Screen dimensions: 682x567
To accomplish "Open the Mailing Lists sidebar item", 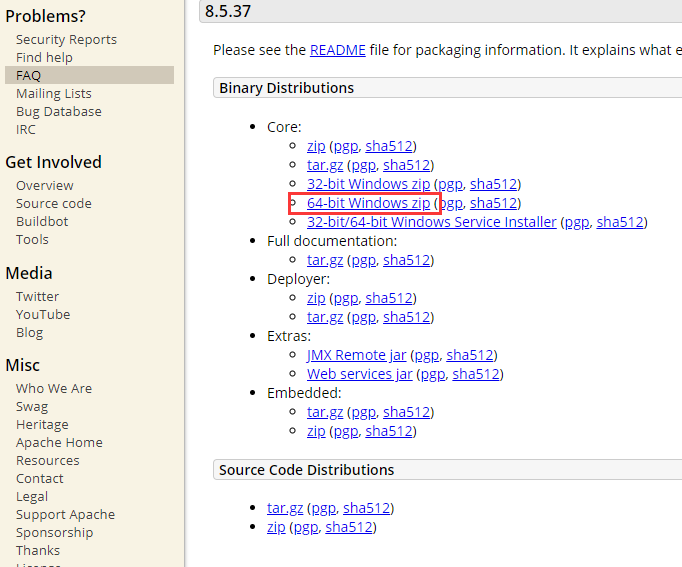I will point(53,93).
